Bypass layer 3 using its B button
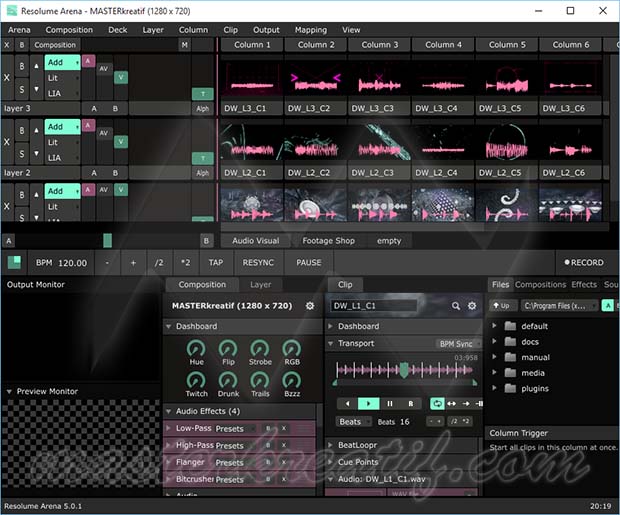This screenshot has width=620, height=515. [22, 66]
